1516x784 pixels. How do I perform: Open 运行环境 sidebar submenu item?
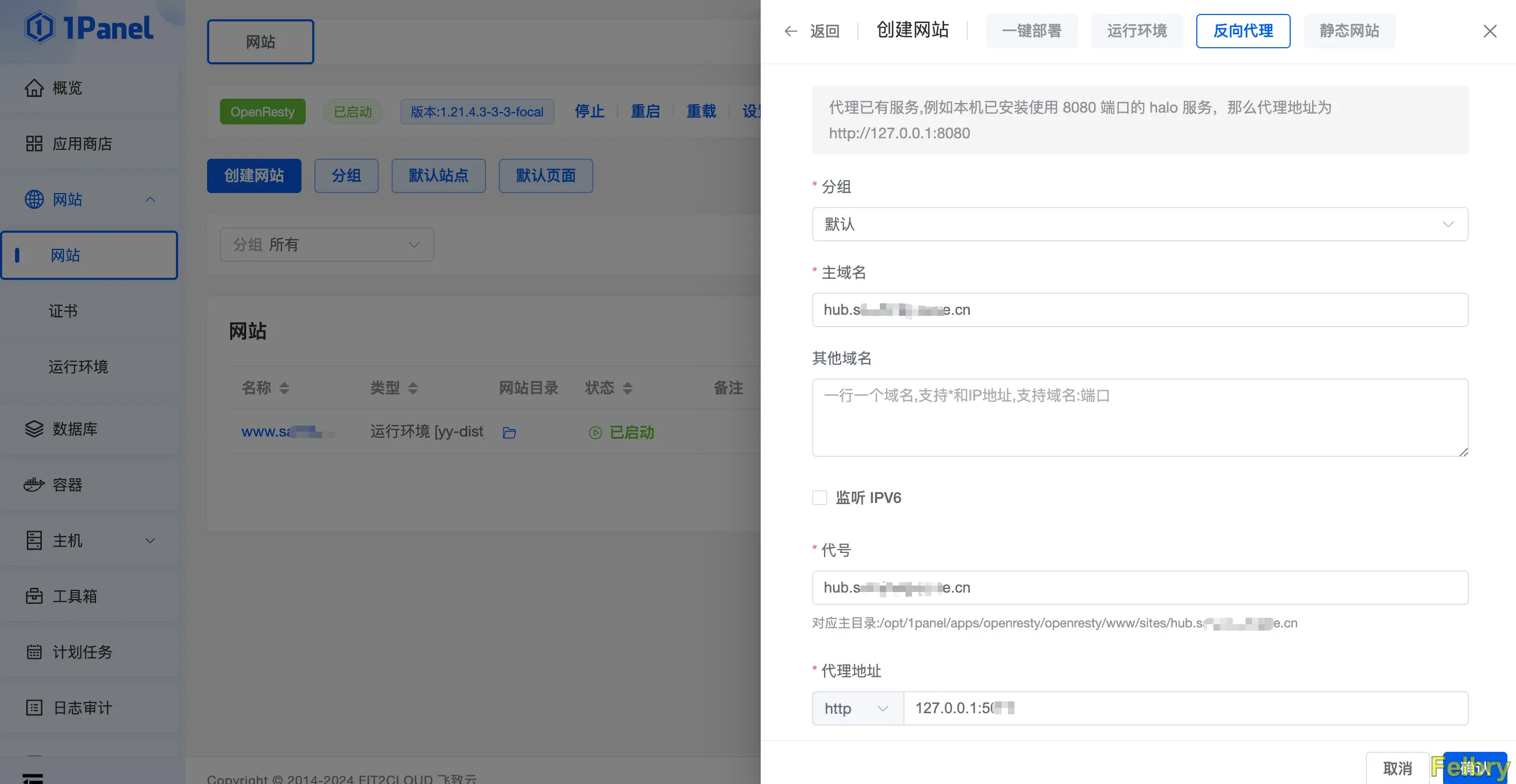tap(78, 367)
